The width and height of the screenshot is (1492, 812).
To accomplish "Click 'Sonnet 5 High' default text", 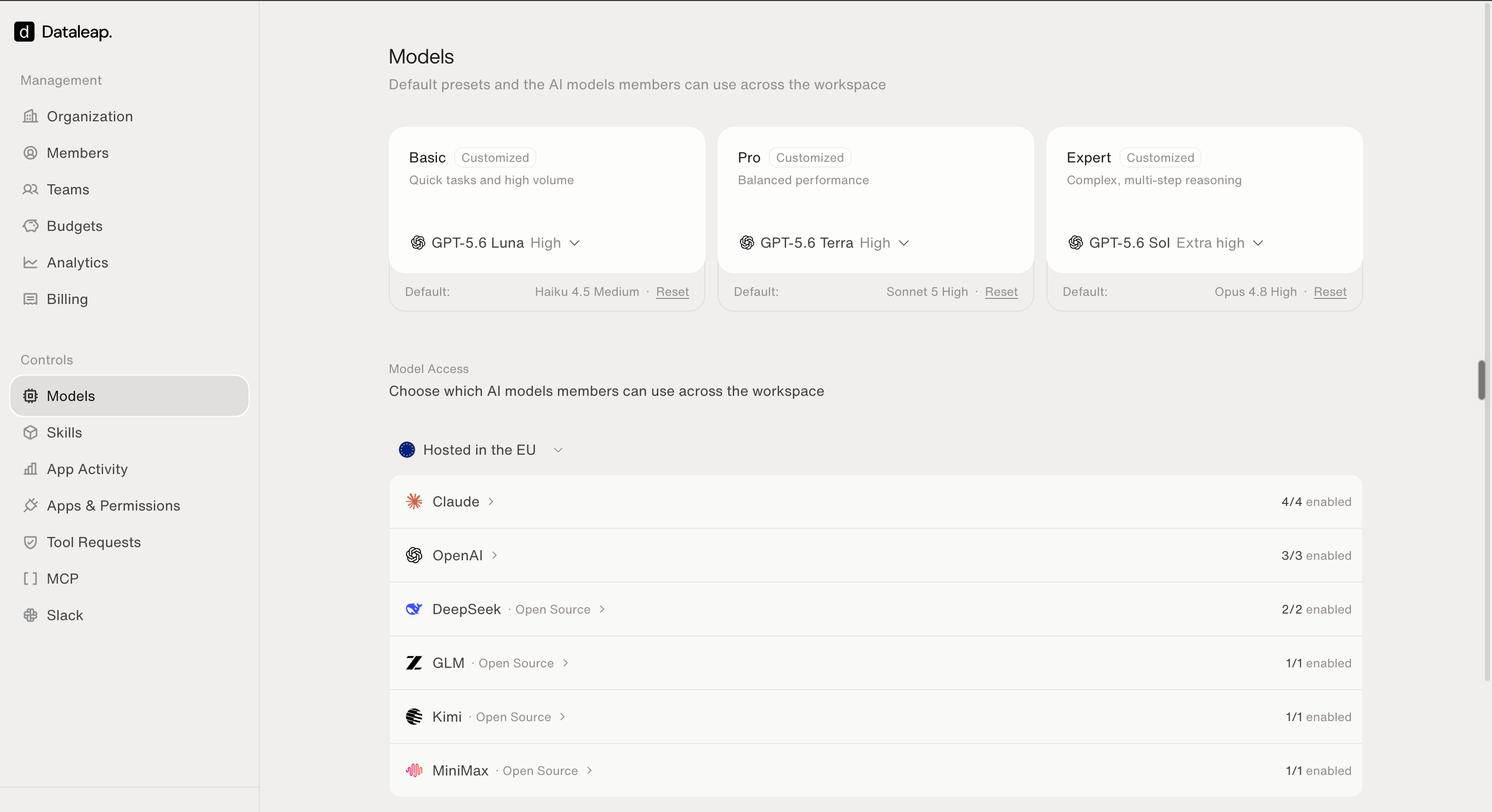I will (927, 292).
